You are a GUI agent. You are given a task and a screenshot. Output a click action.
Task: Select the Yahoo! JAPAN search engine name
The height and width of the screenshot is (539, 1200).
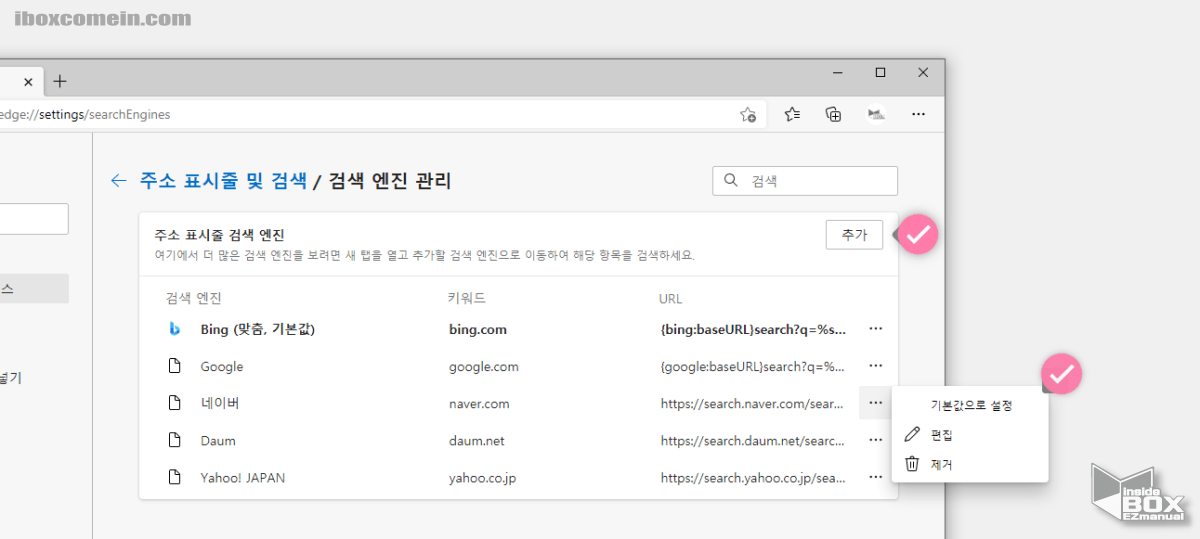pyautogui.click(x=243, y=477)
